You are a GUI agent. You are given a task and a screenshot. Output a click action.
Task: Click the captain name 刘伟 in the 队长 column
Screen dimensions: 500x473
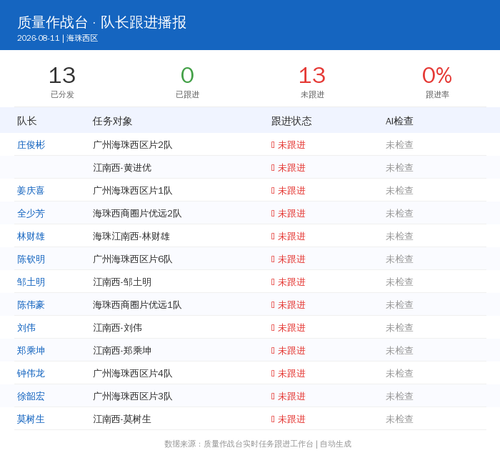tap(26, 328)
